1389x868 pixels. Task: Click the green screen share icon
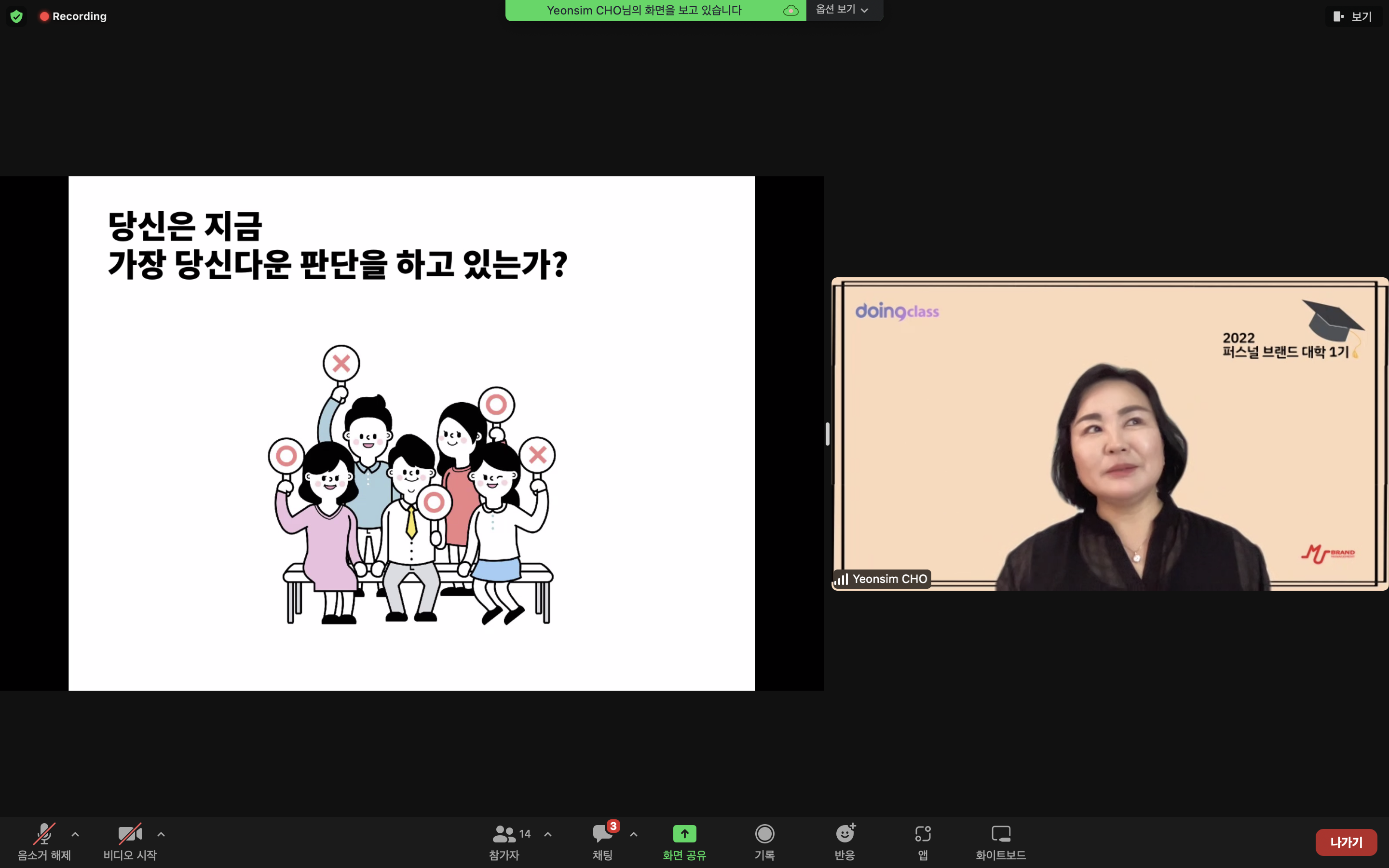tap(684, 834)
